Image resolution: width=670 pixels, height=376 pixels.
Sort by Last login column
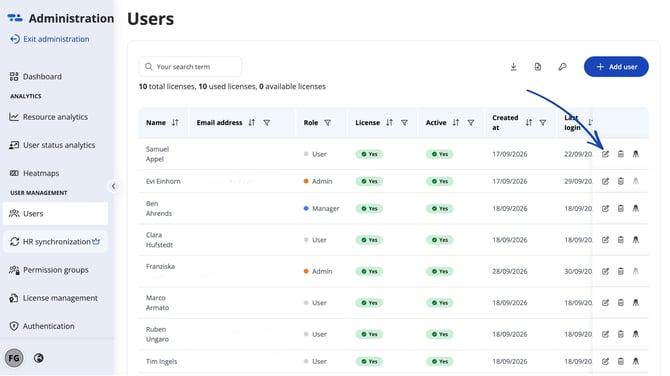(590, 123)
